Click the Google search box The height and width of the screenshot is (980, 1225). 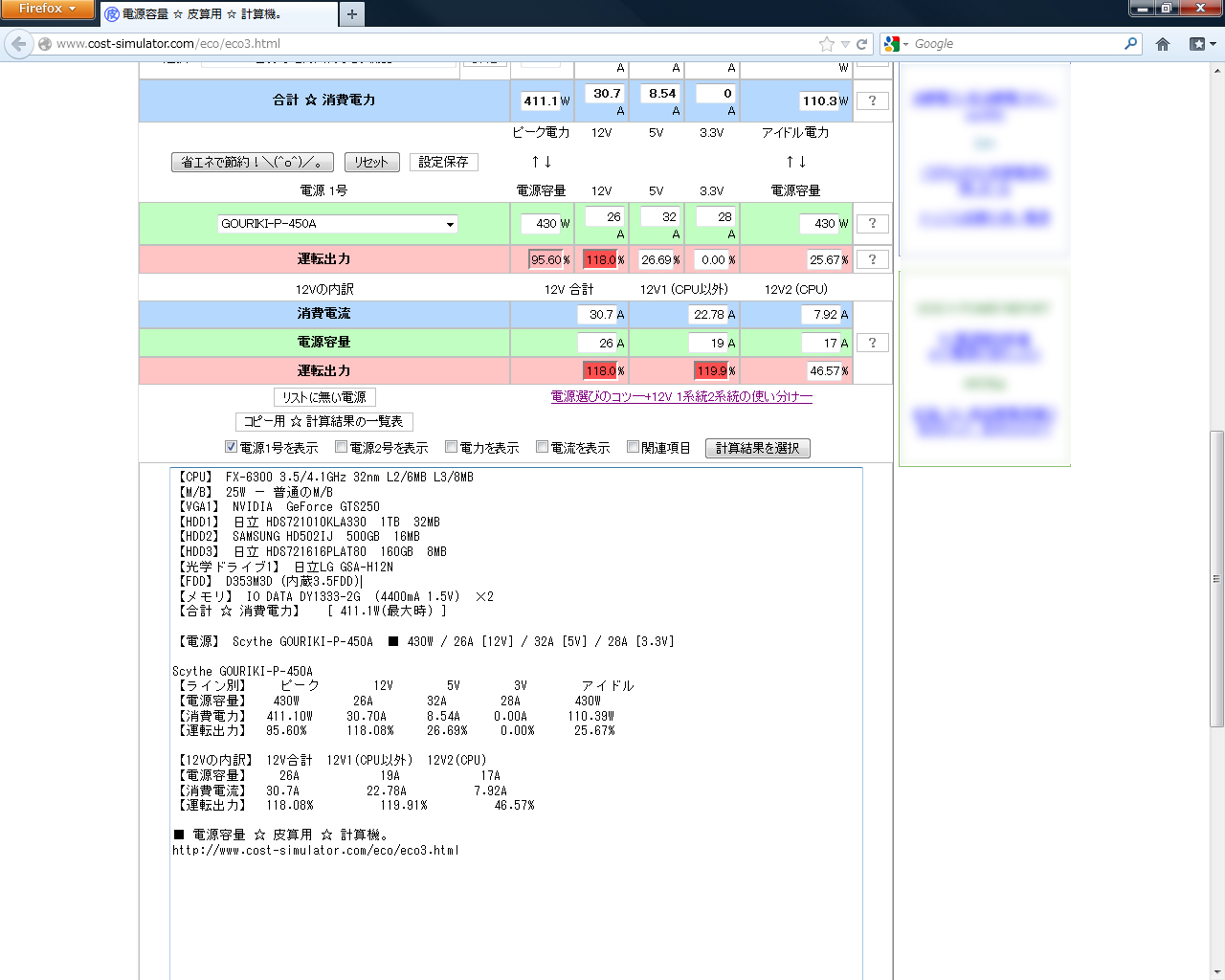tap(1016, 44)
